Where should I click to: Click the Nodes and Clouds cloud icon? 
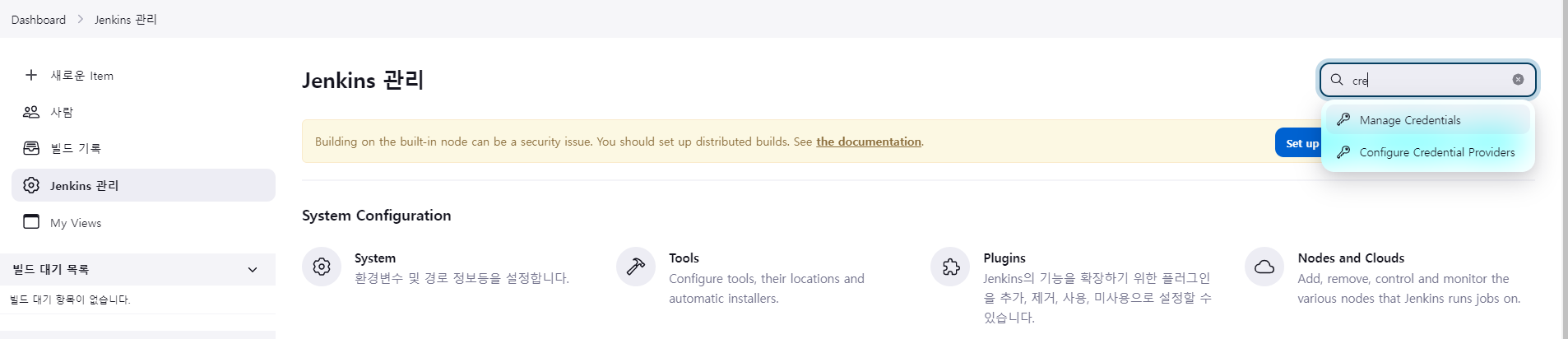pos(1264,267)
